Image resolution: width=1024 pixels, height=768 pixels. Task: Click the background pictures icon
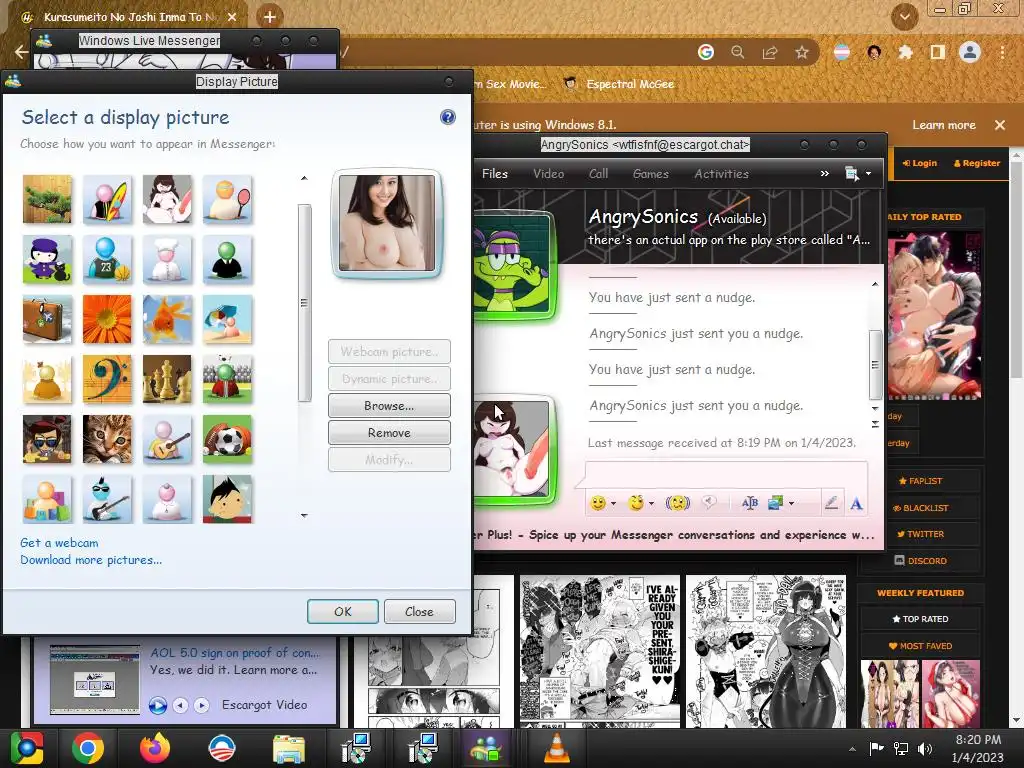point(775,502)
